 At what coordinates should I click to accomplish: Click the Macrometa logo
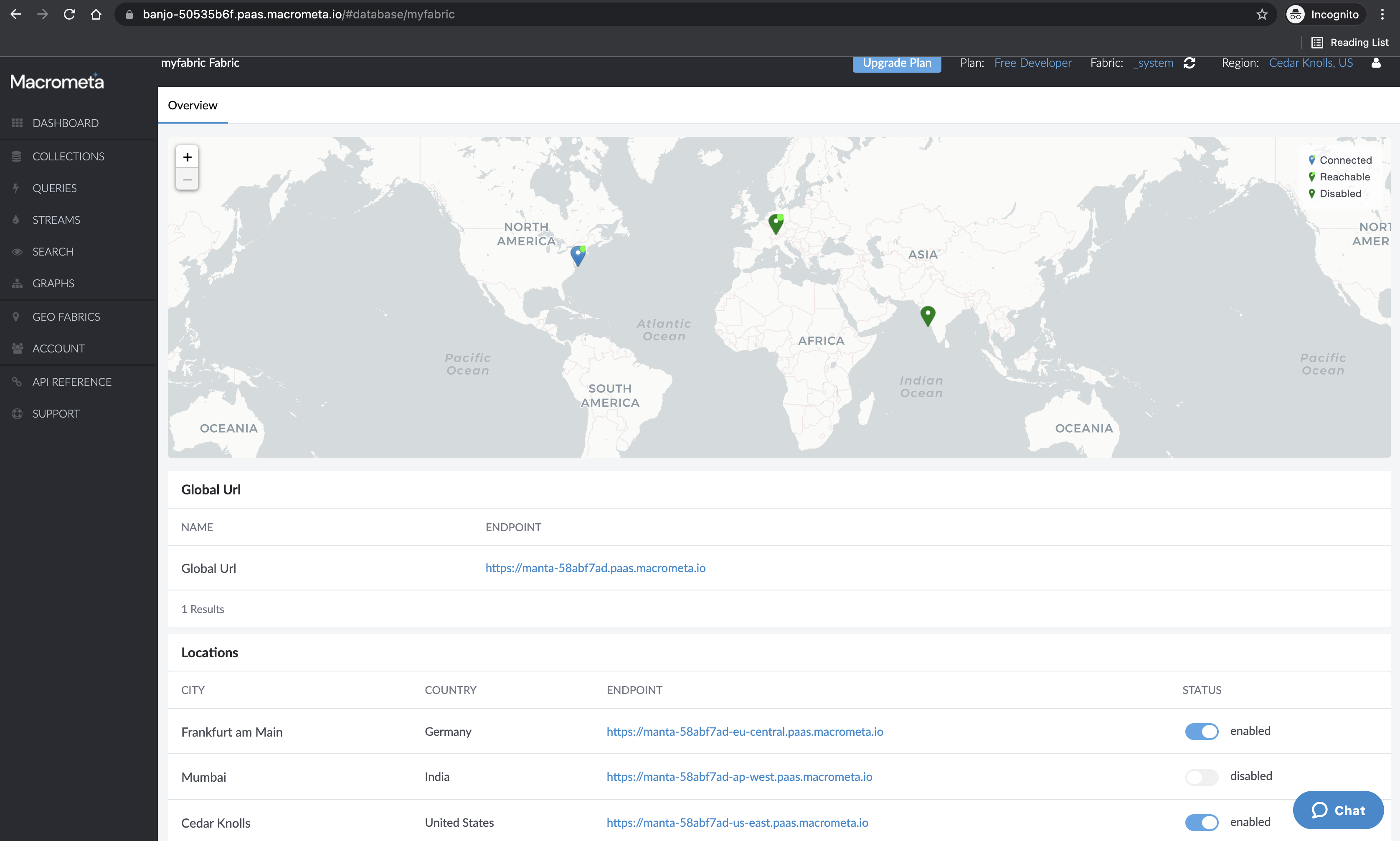point(57,81)
